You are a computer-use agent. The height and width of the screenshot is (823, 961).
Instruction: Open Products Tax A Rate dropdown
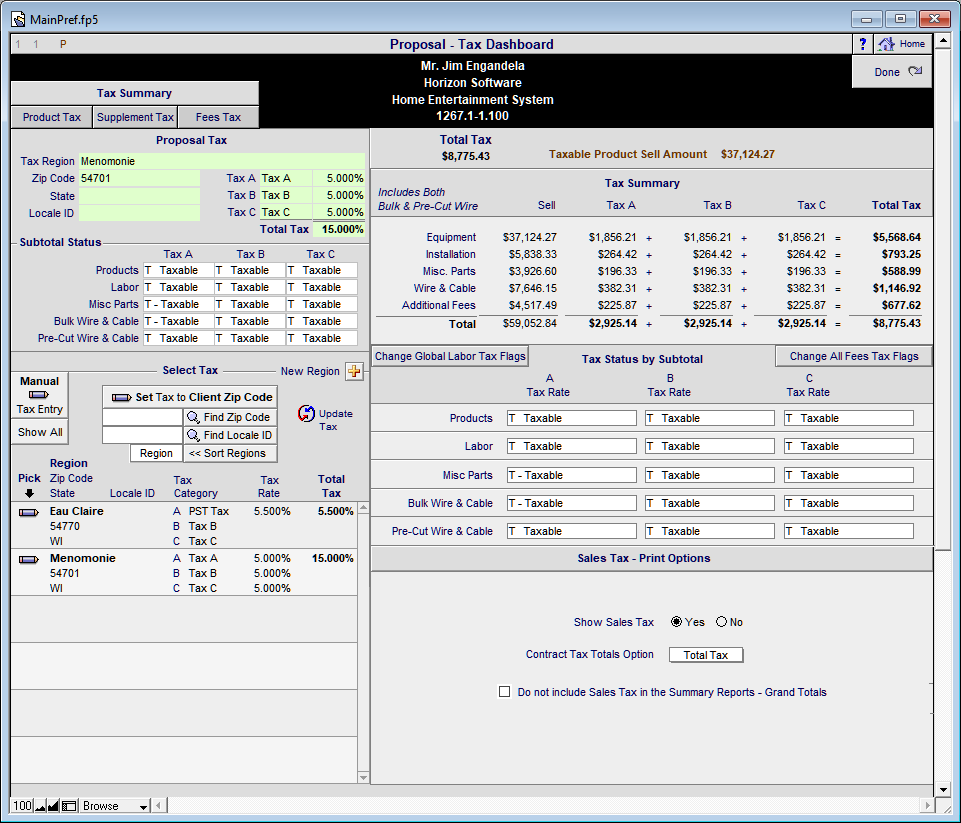click(x=571, y=419)
